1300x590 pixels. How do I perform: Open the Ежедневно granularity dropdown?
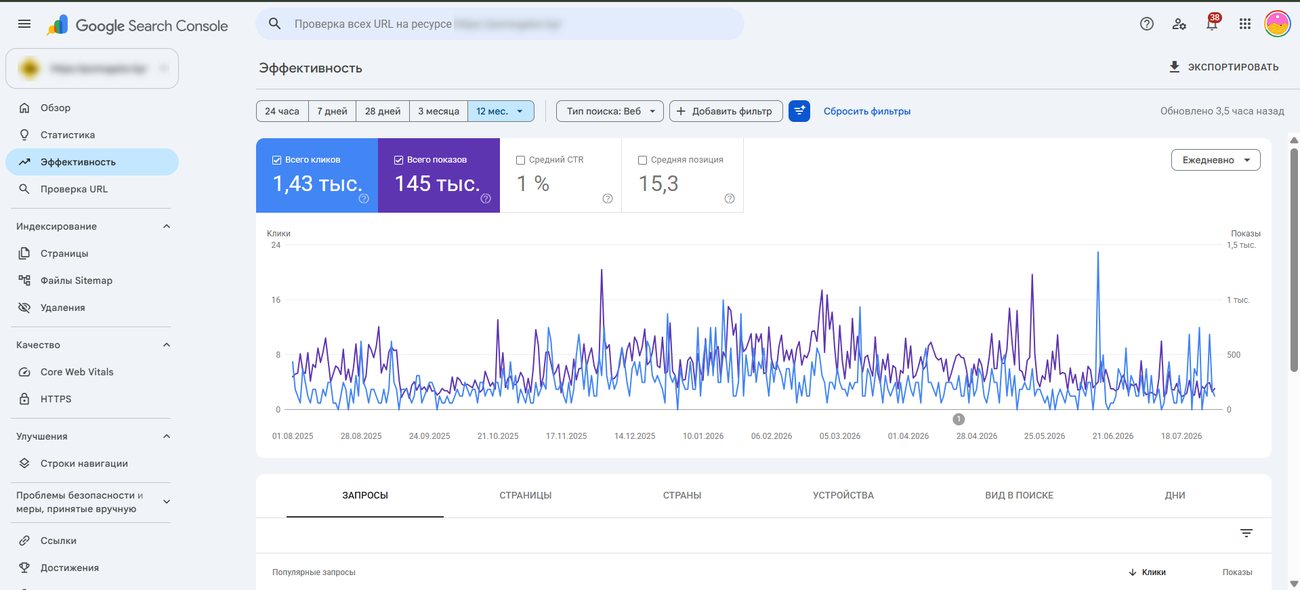click(x=1215, y=160)
